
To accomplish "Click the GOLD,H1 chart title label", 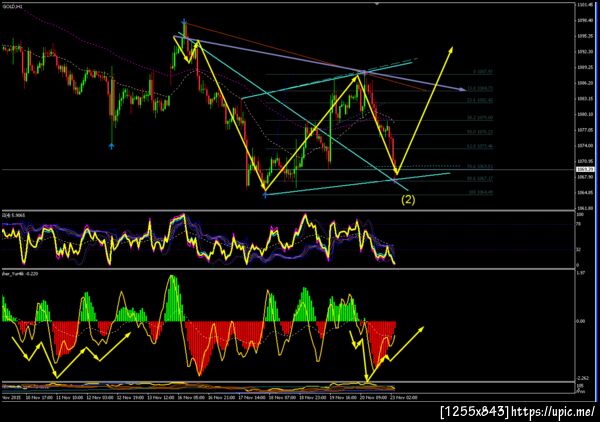I will pyautogui.click(x=11, y=7).
